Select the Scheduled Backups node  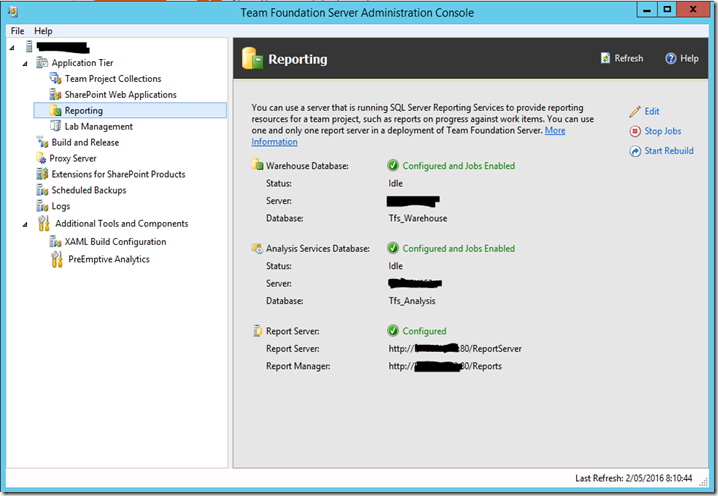[89, 190]
